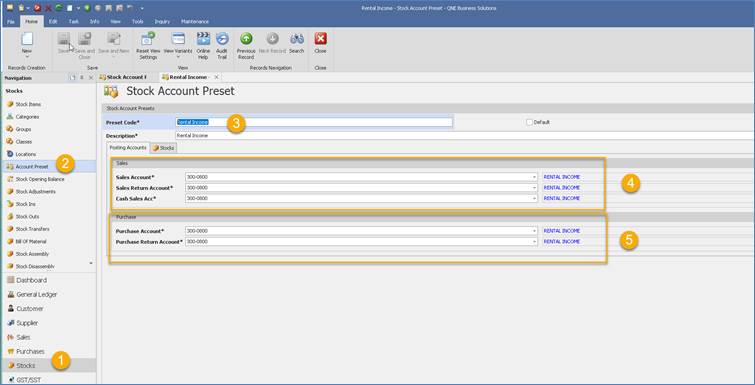Toggle the Default checkbox
This screenshot has height=385, width=755.
click(529, 122)
